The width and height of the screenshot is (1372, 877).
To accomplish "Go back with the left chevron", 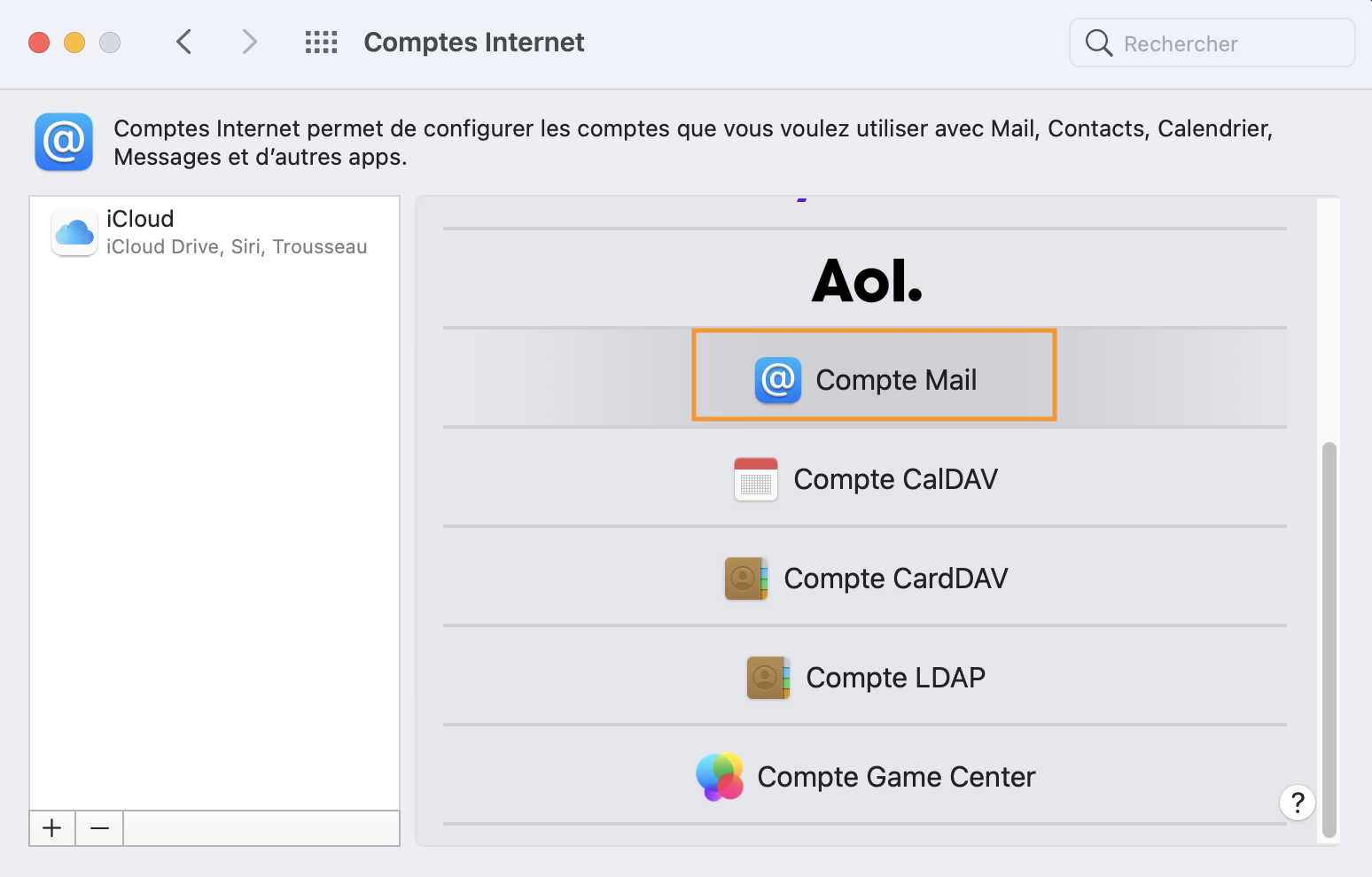I will [184, 42].
